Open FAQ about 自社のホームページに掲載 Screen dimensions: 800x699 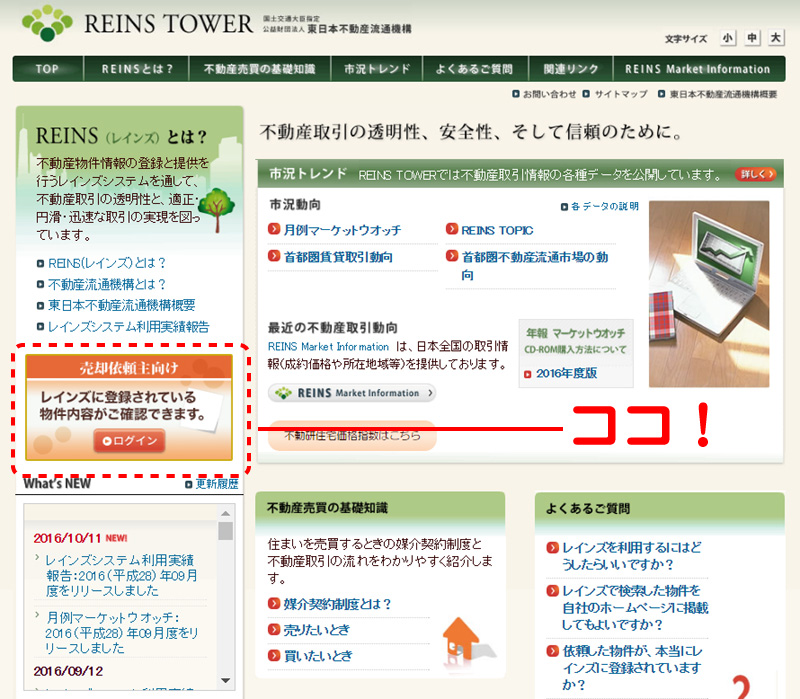635,608
